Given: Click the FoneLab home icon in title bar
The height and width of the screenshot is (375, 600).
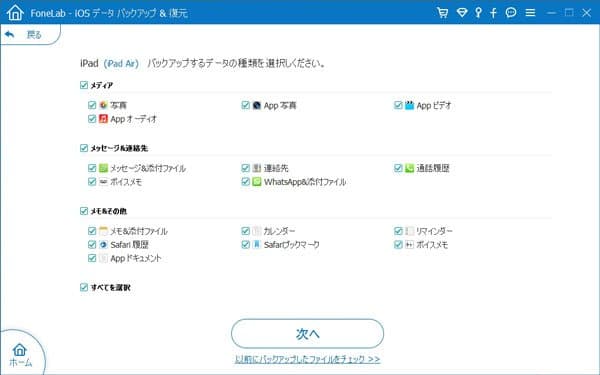Looking at the screenshot, I should tap(15, 12).
